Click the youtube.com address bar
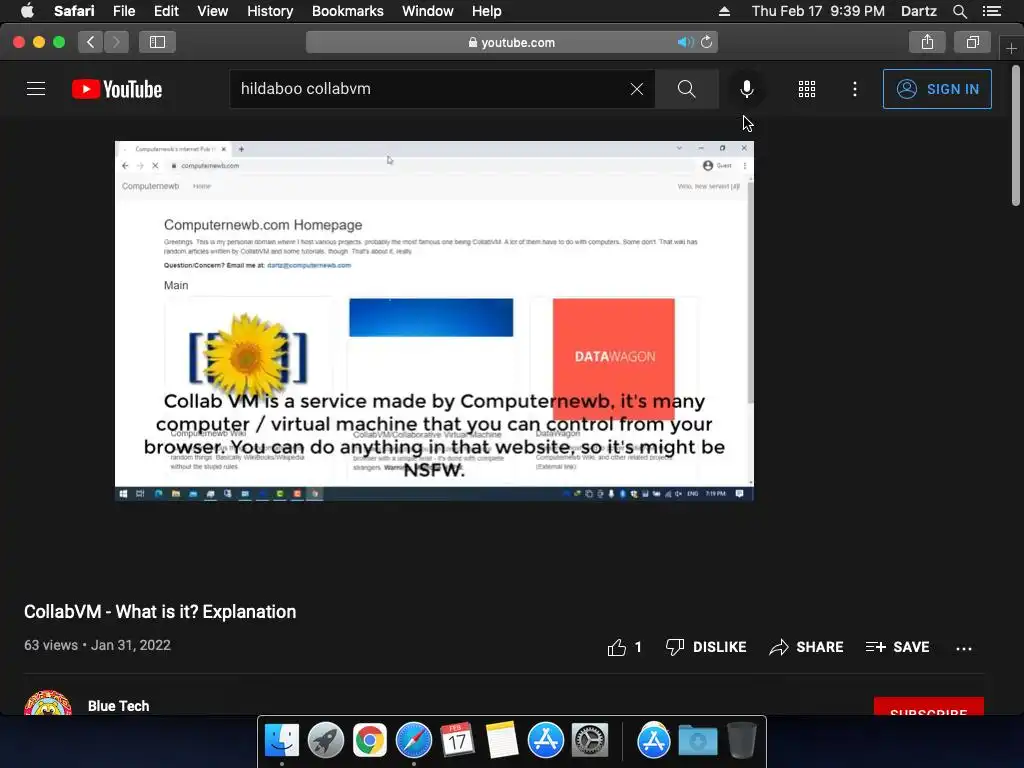1024x768 pixels. pyautogui.click(x=511, y=42)
